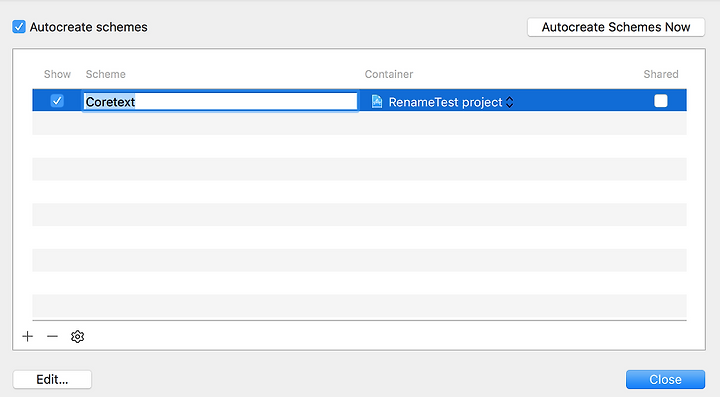720x397 pixels.
Task: Click the empty row directly beneath Coretext
Action: [360, 123]
